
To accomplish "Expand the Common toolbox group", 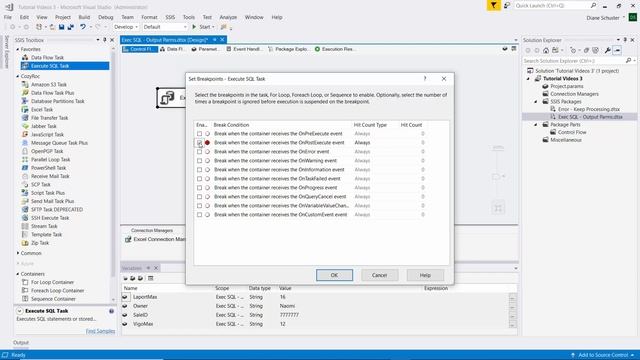I will (18, 253).
